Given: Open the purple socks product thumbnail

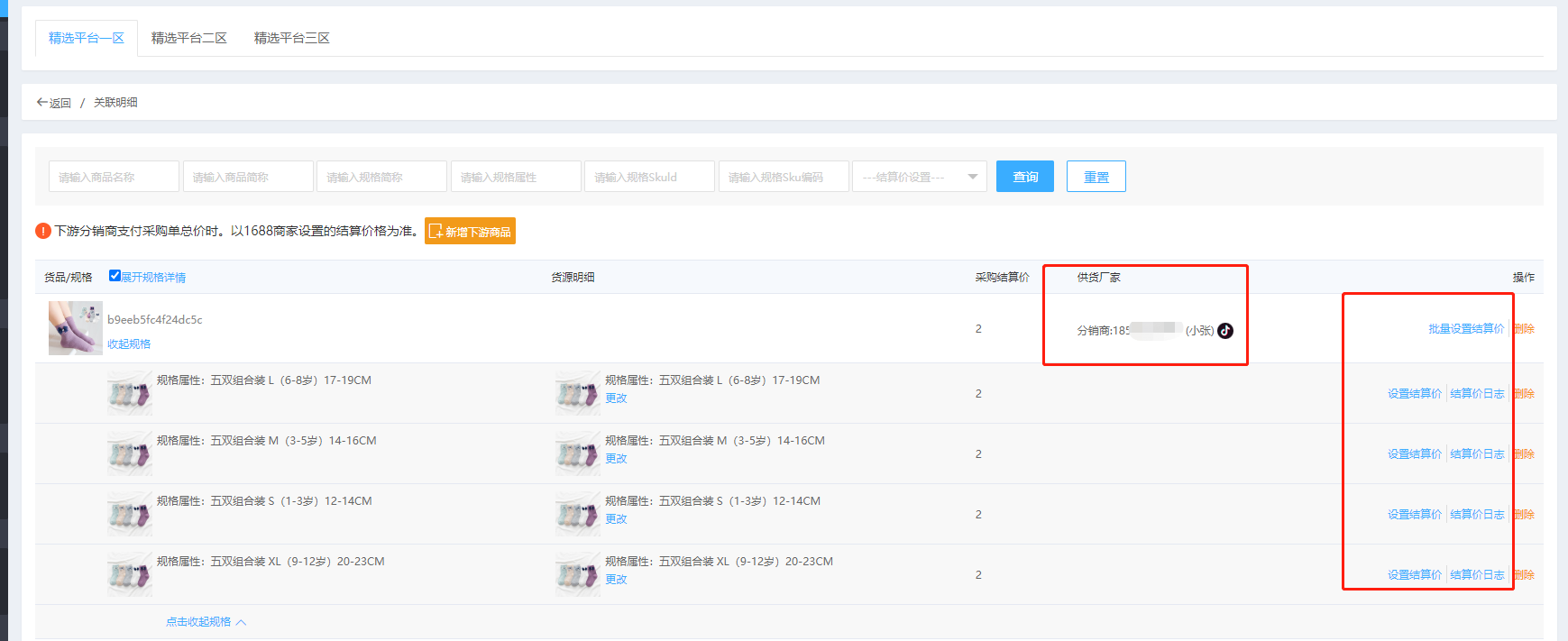Looking at the screenshot, I should pyautogui.click(x=75, y=328).
